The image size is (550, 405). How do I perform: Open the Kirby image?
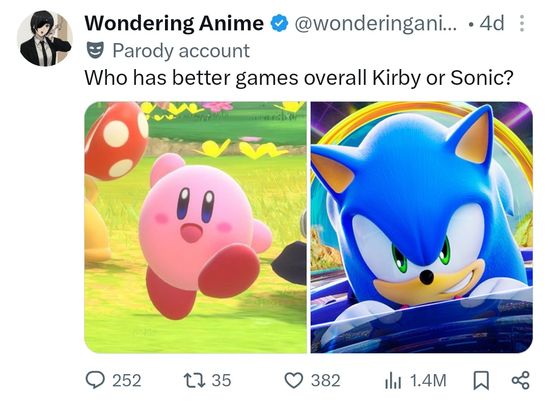coord(196,227)
